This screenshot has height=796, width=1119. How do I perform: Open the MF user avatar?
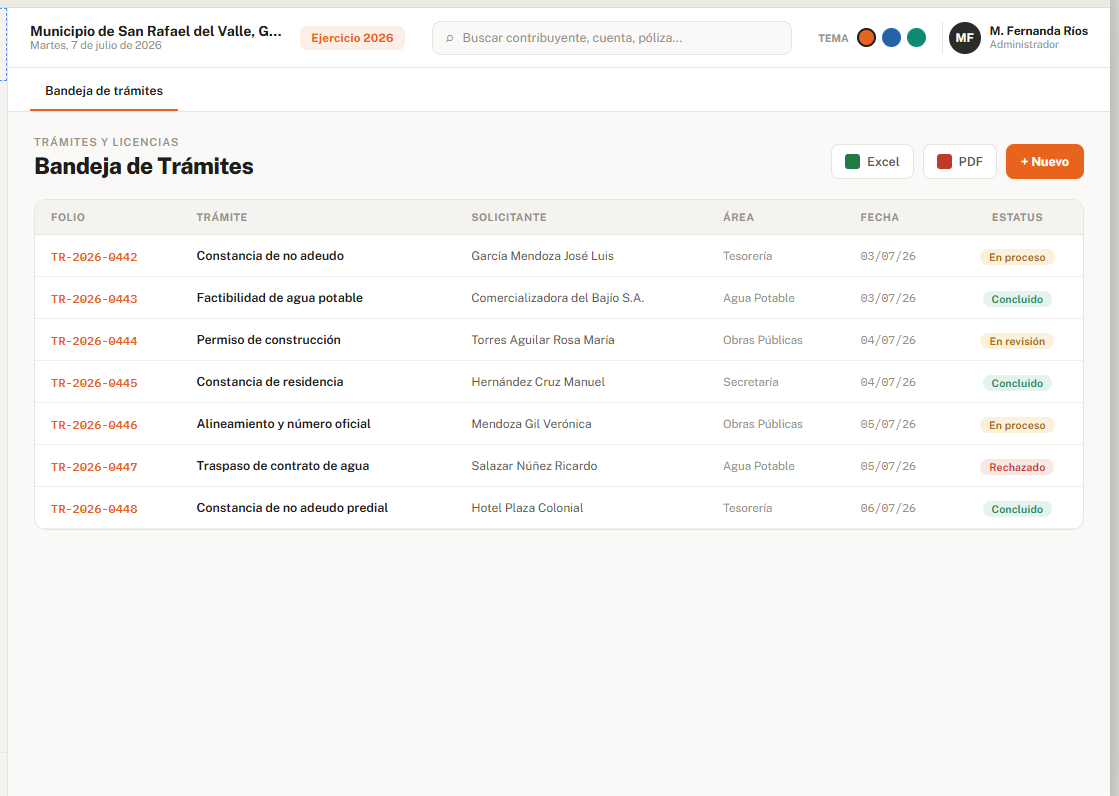964,38
